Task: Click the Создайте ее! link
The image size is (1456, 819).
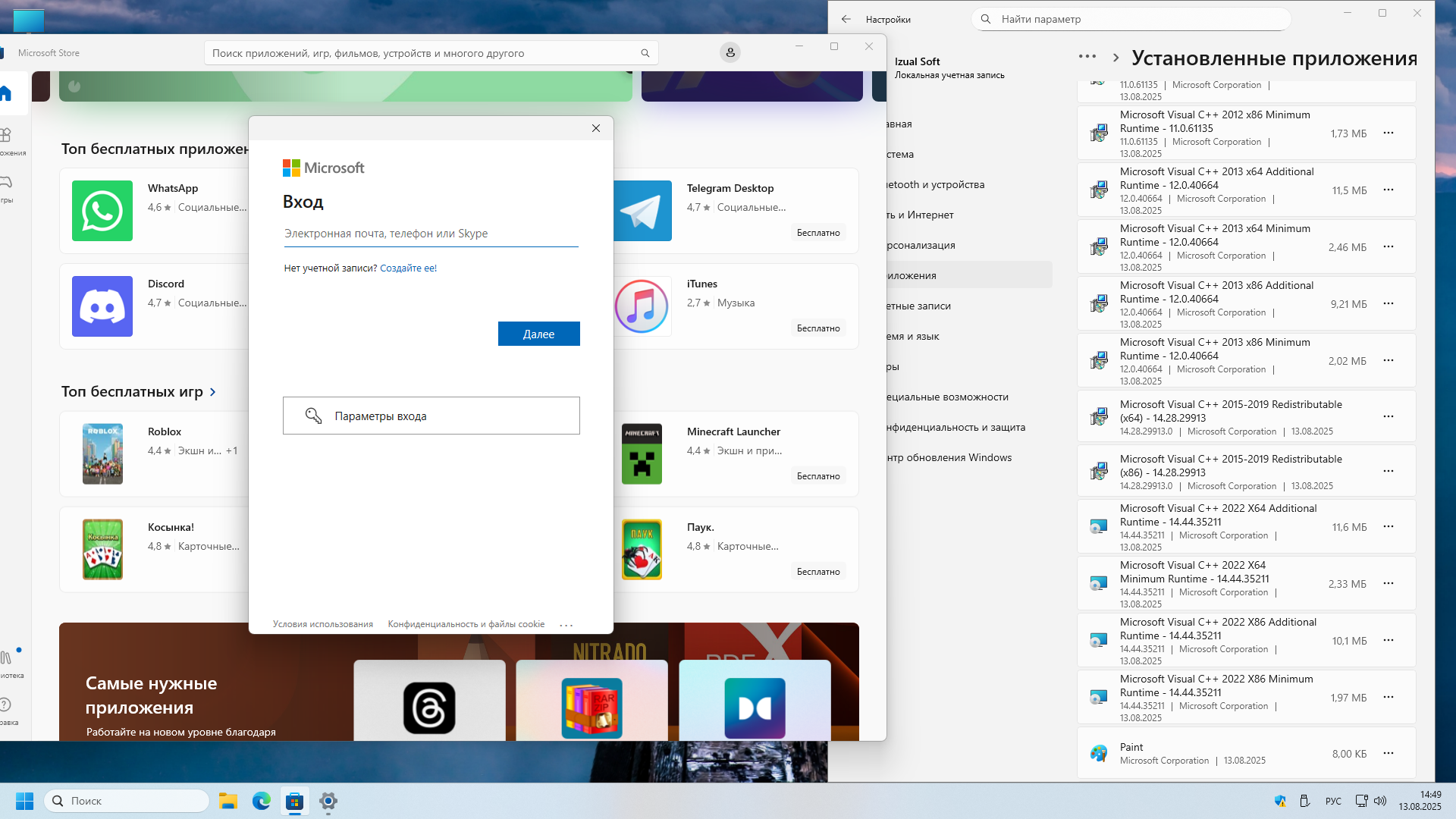Action: 408,268
